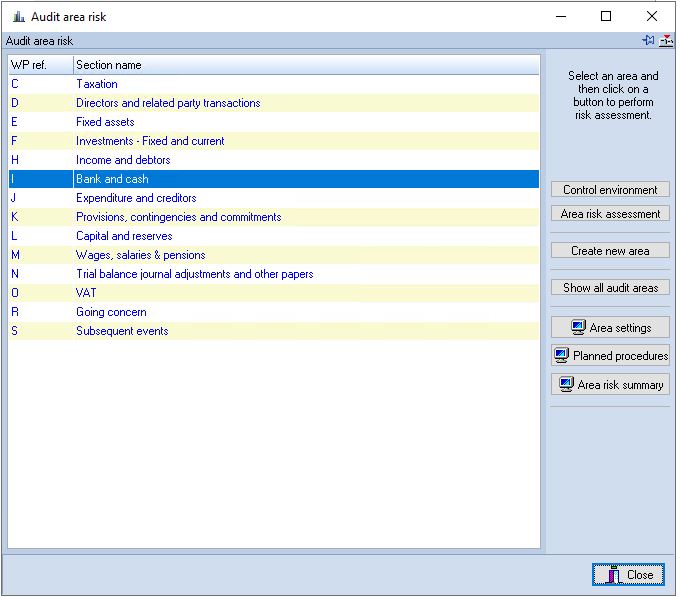The image size is (681, 597).
Task: Maximize the Audit area risk window
Action: coord(606,16)
